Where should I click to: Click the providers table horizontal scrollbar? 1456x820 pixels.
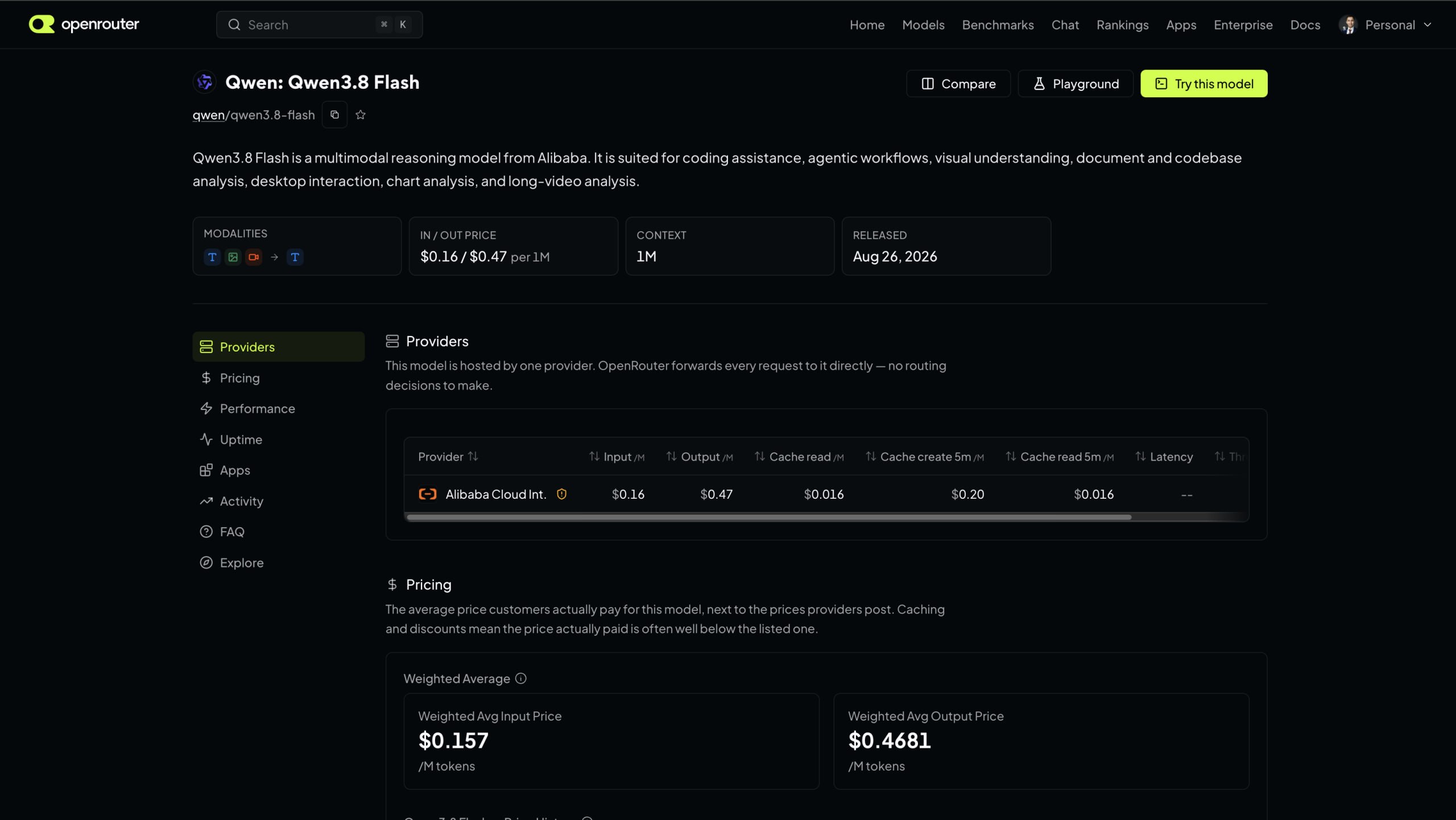769,517
